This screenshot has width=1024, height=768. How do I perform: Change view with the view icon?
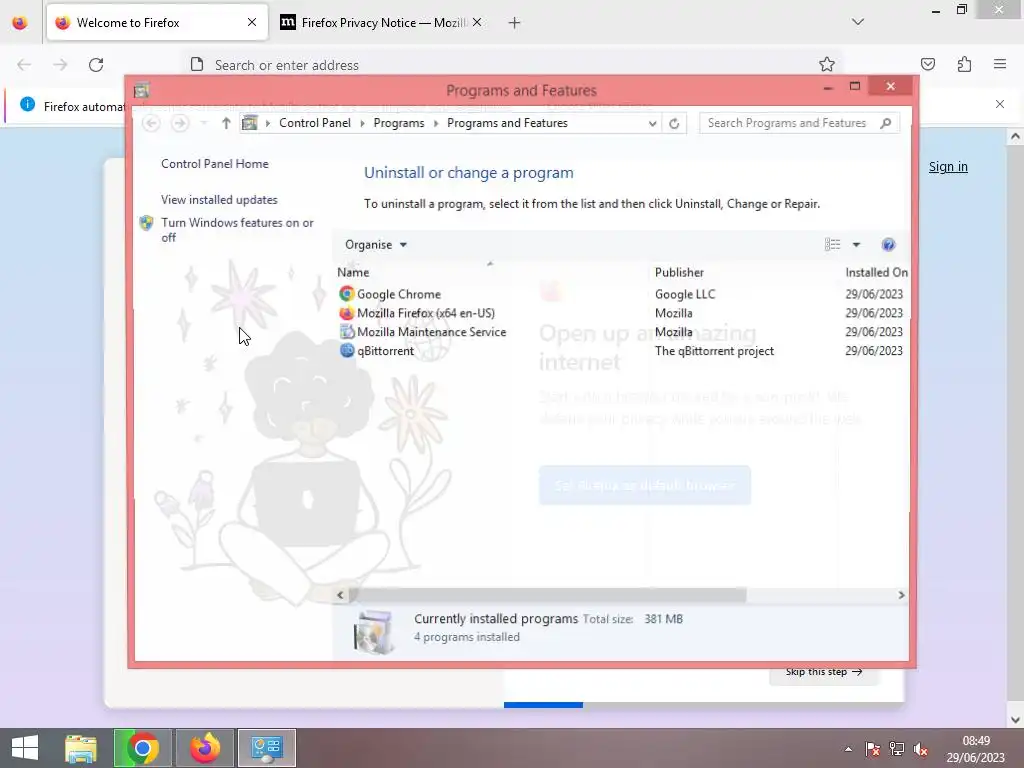[832, 245]
